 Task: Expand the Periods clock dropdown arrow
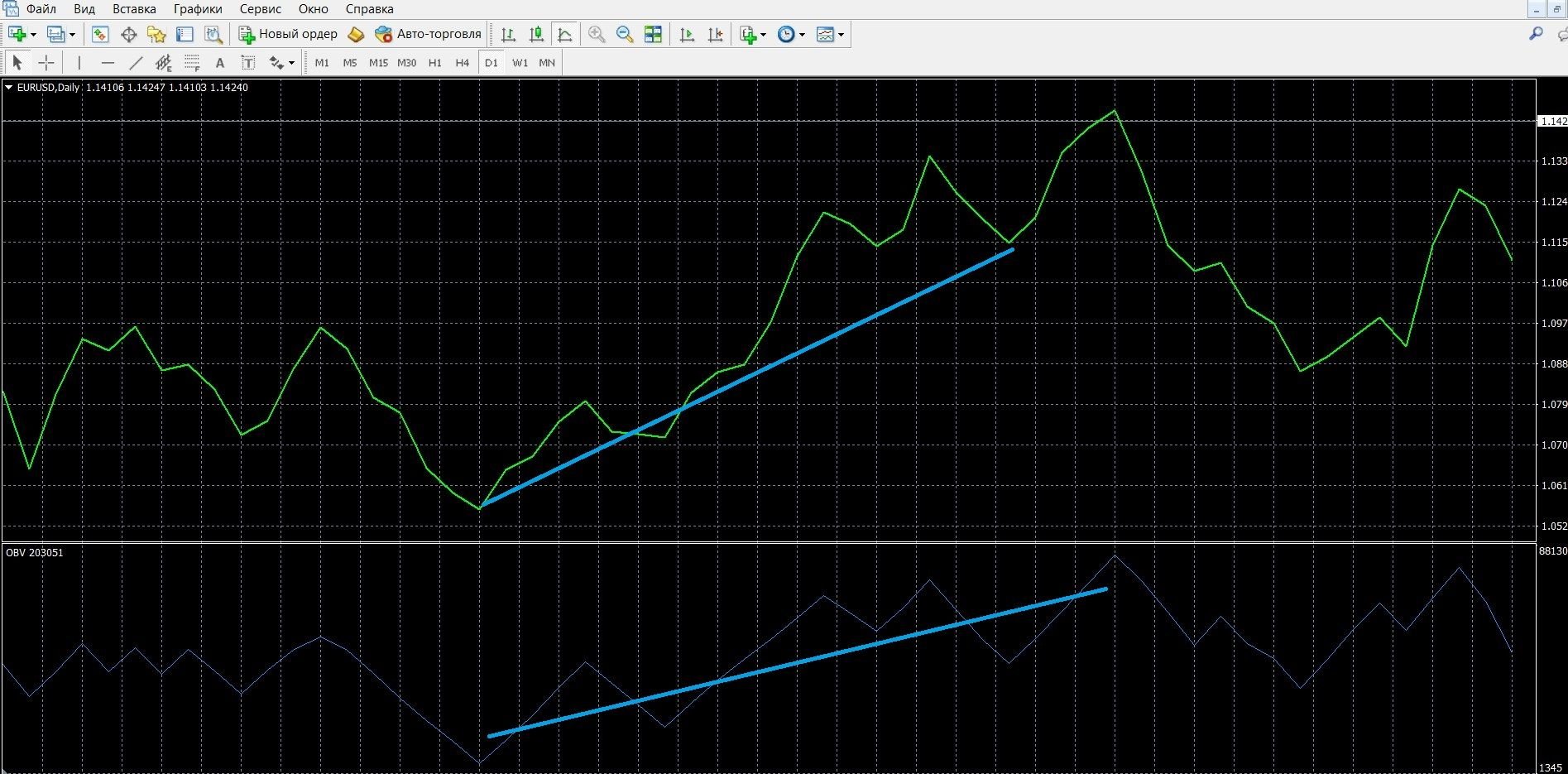coord(802,35)
